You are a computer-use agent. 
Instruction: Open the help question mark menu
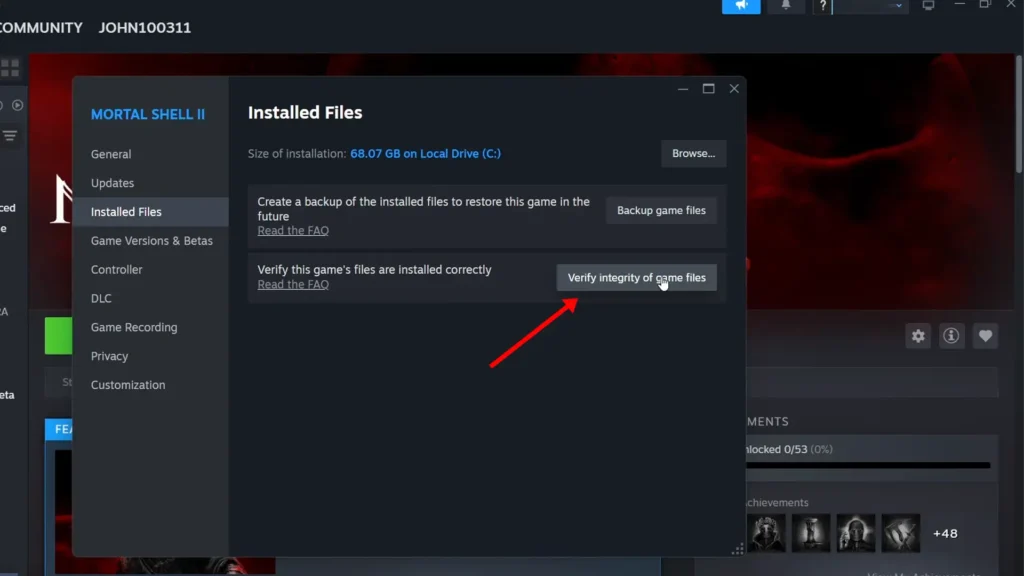[823, 6]
